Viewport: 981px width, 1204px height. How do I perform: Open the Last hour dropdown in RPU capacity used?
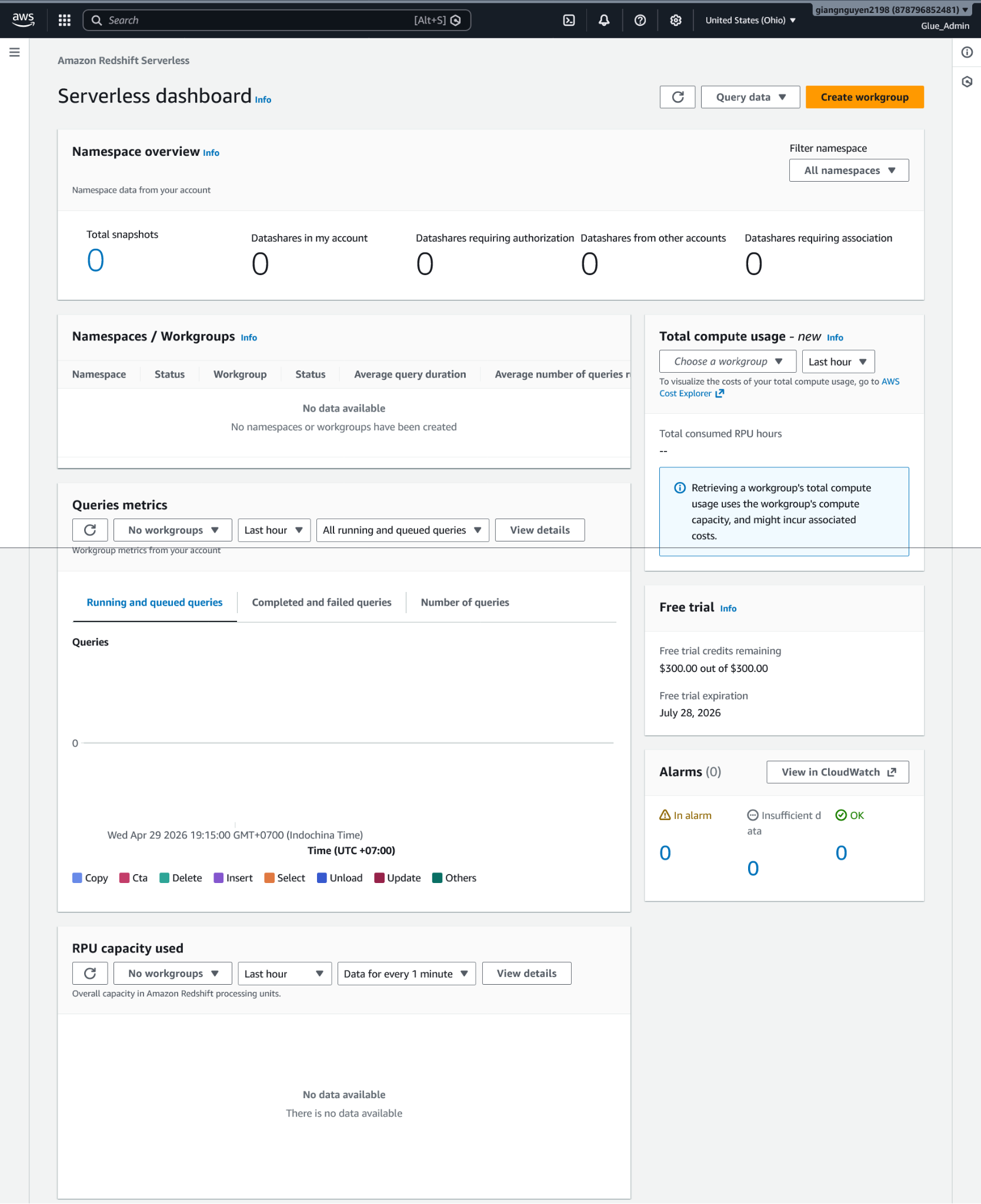click(285, 973)
